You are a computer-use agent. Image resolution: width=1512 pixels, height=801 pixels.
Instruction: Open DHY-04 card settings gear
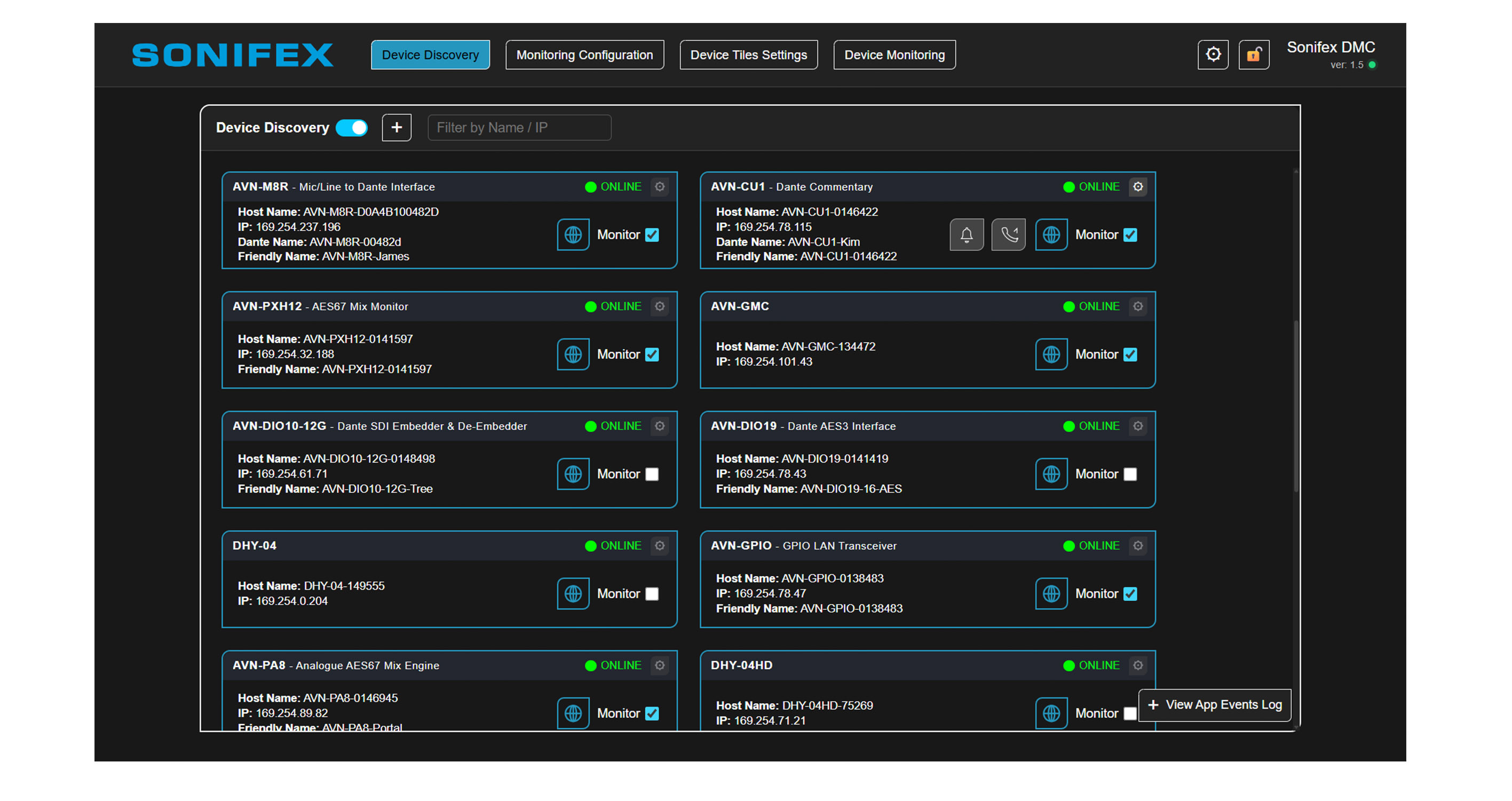660,546
